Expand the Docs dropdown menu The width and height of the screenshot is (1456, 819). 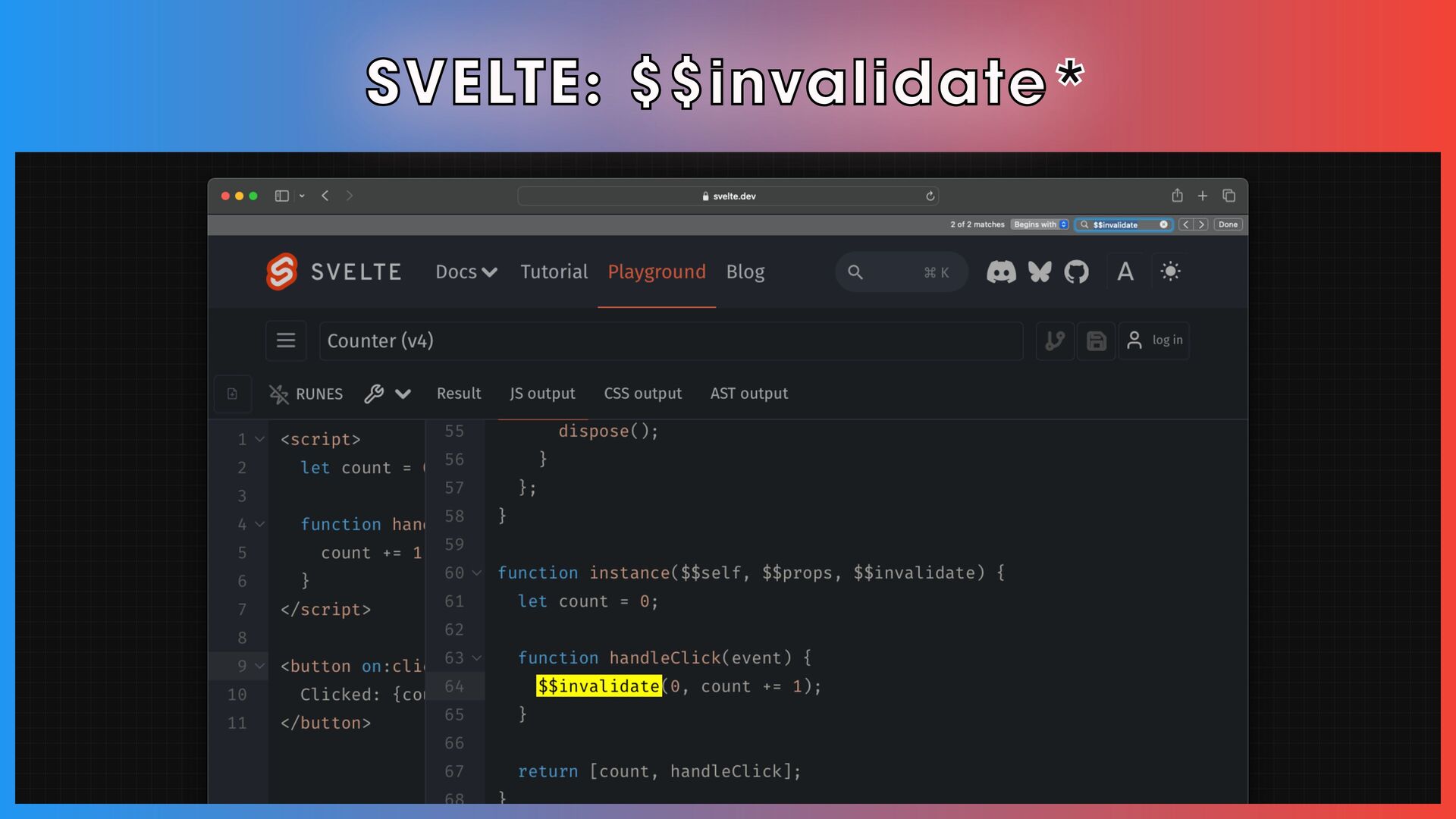pos(466,271)
